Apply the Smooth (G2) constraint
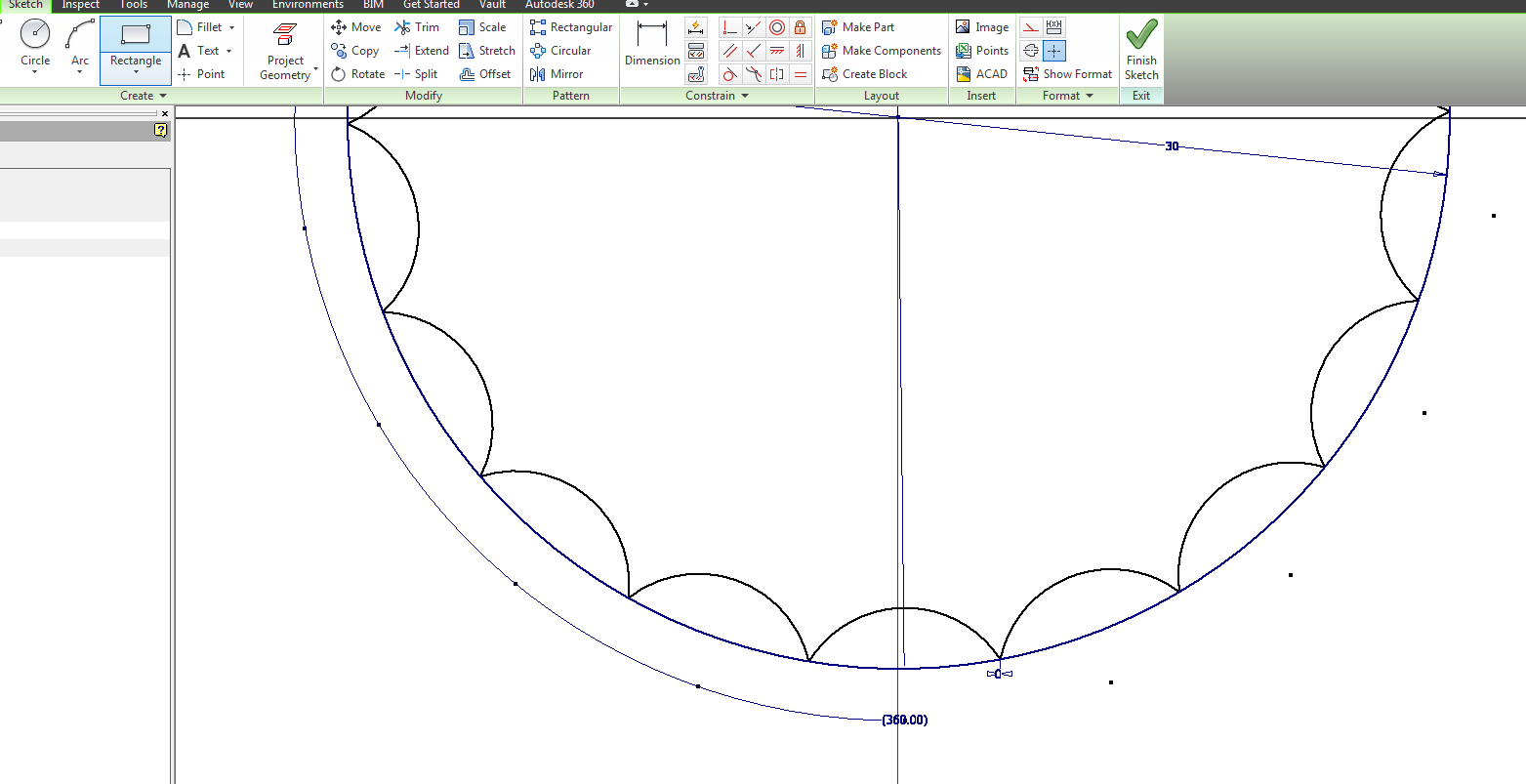 pyautogui.click(x=754, y=74)
